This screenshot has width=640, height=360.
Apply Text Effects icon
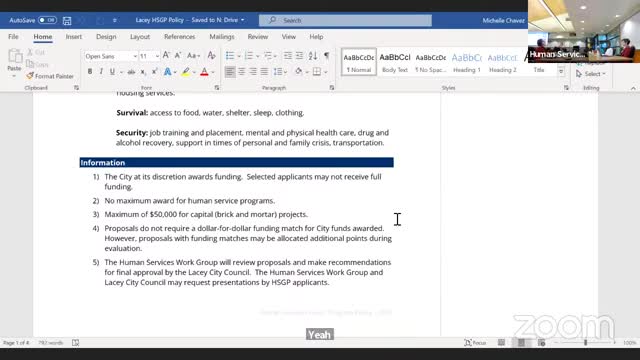[x=167, y=72]
